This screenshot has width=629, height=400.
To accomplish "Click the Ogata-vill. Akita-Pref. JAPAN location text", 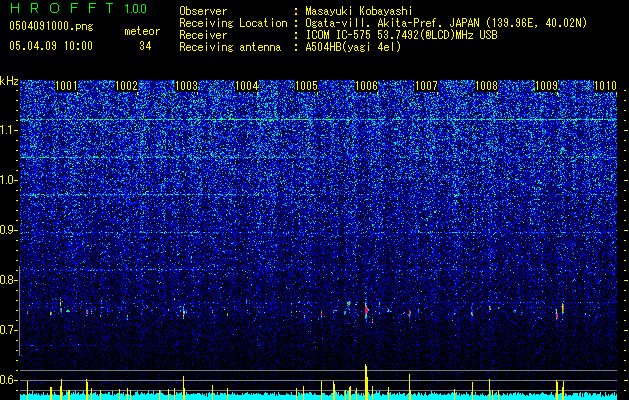I will tap(446, 23).
